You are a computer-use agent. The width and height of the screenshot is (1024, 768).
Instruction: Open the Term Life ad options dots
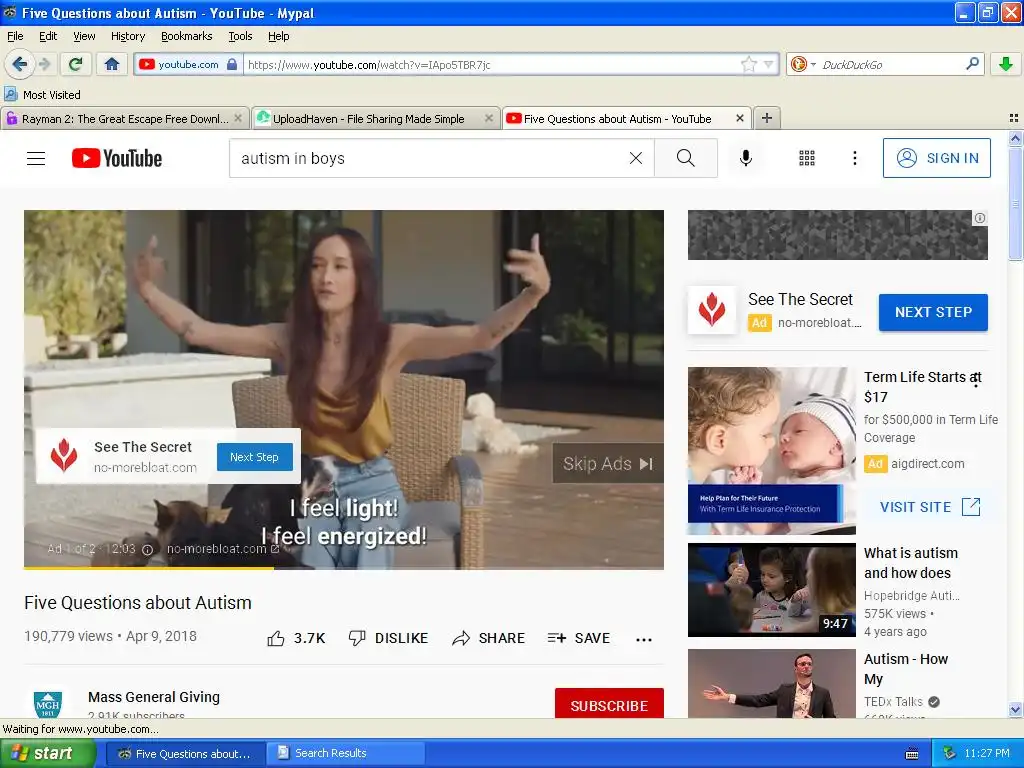click(976, 379)
